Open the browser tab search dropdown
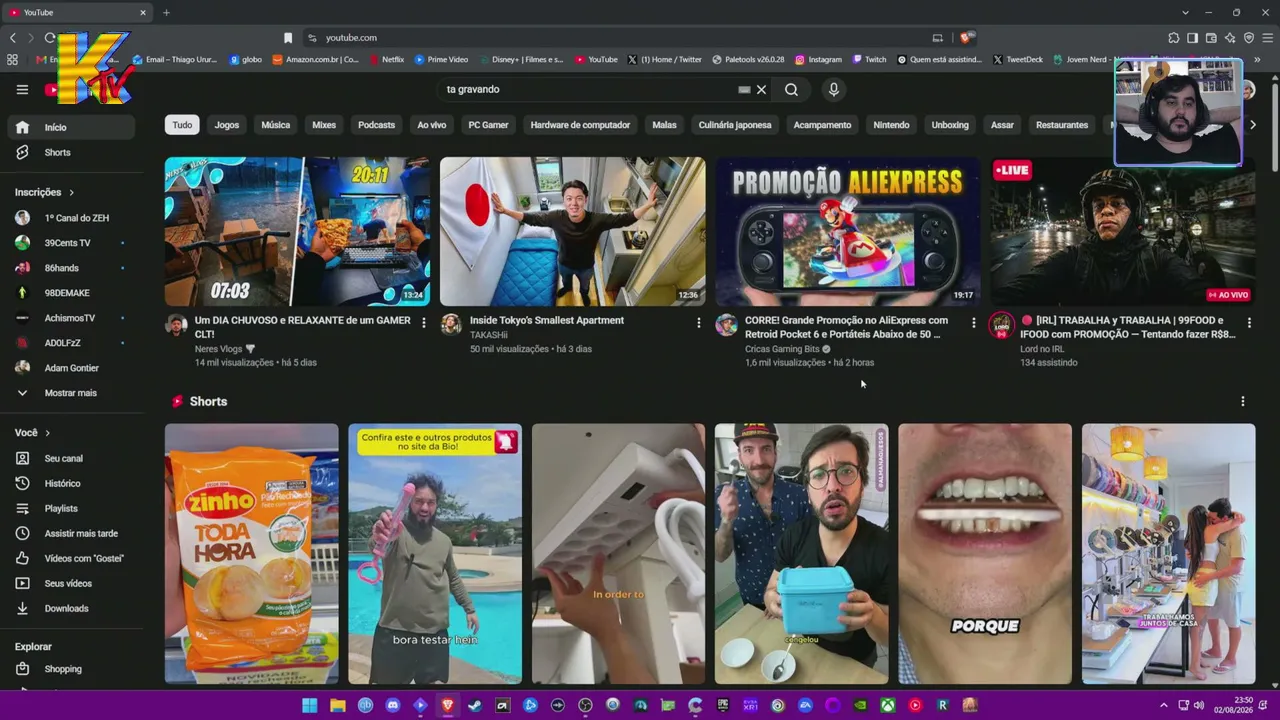The image size is (1280, 720). pyautogui.click(x=1185, y=13)
